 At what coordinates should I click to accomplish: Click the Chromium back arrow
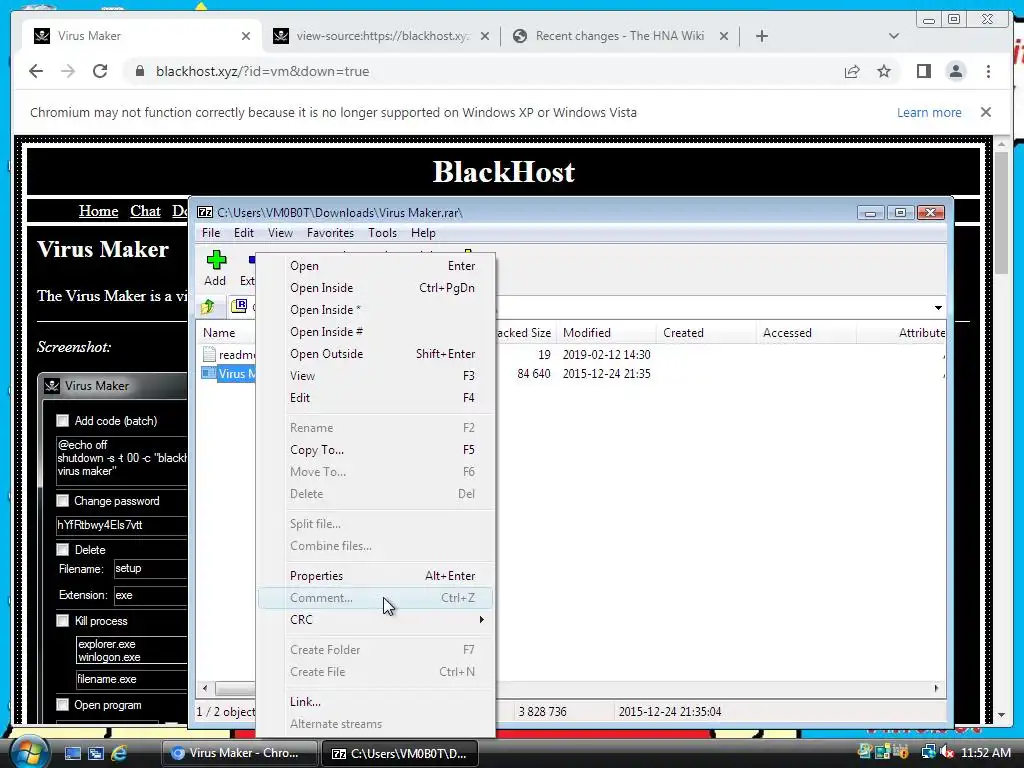click(x=36, y=71)
